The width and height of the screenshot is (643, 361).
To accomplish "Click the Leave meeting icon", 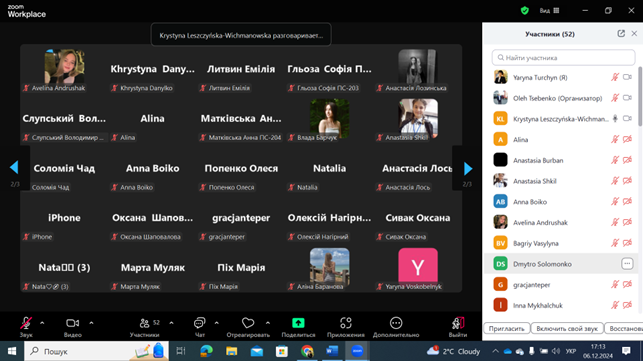I will [x=458, y=323].
